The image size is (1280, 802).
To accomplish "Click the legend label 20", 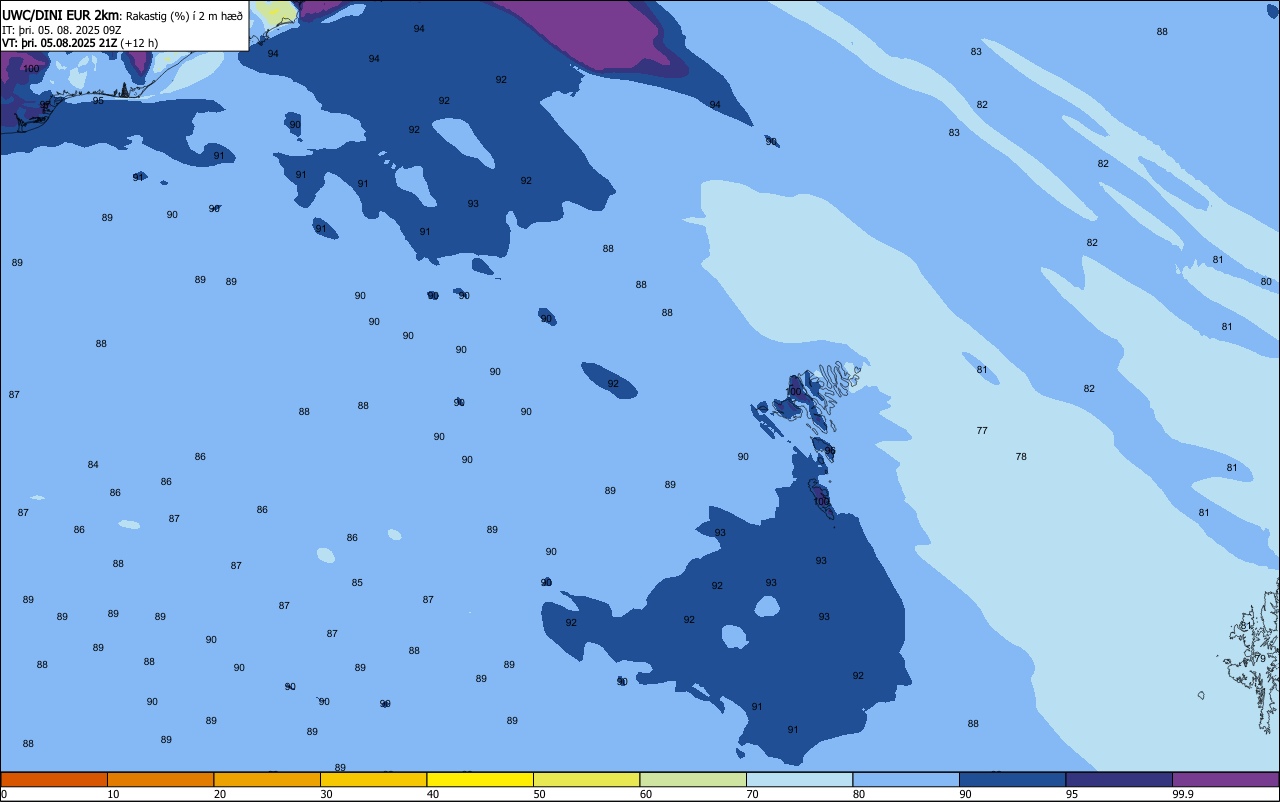I will [x=220, y=794].
